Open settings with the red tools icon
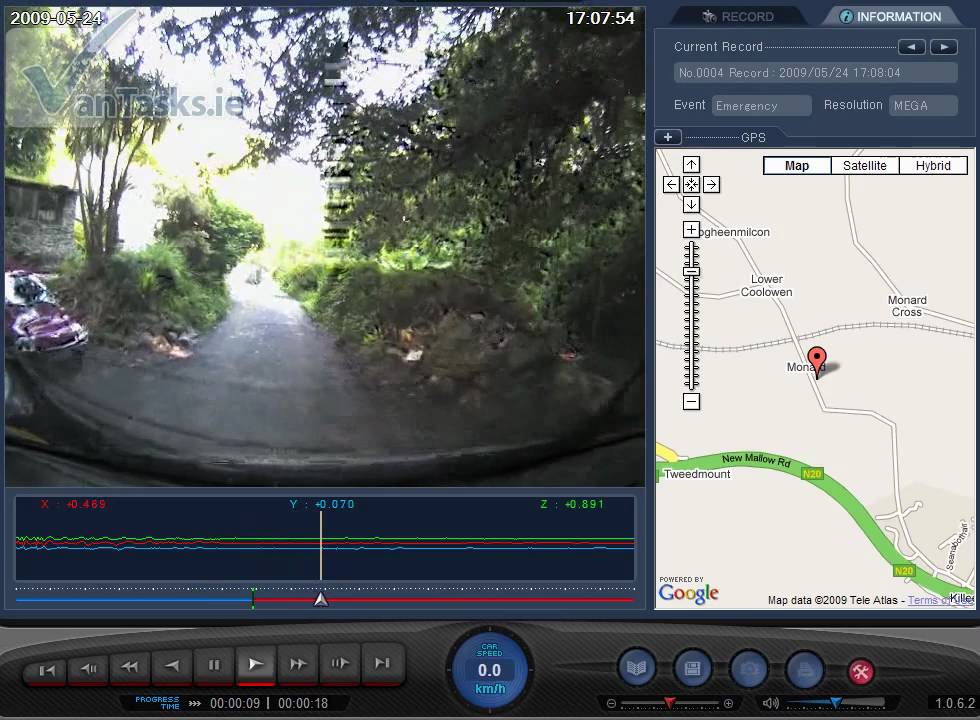Viewport: 980px width, 720px height. tap(861, 672)
